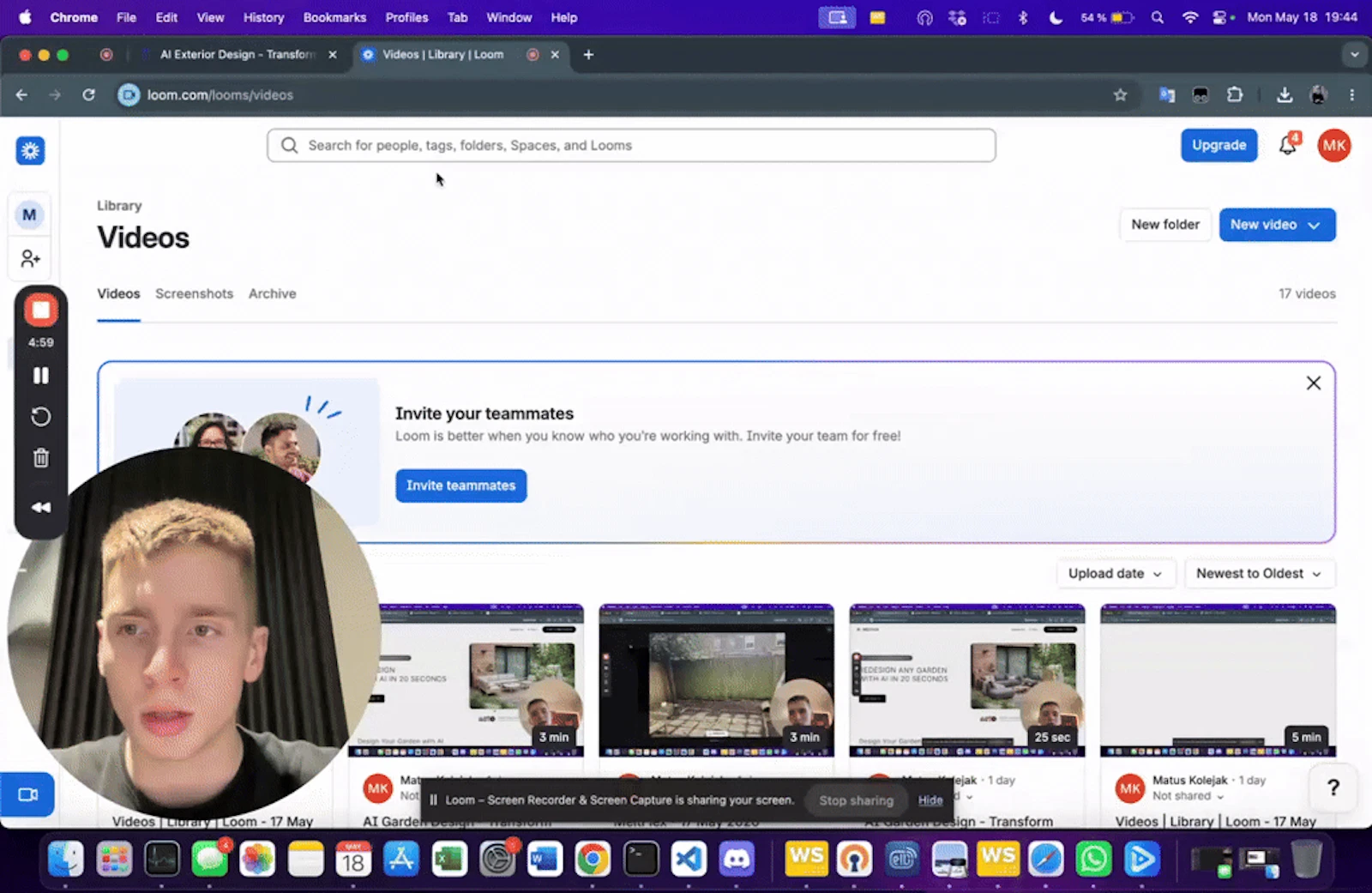Open WhatsApp from the Dock
The height and width of the screenshot is (893, 1372).
click(1093, 859)
